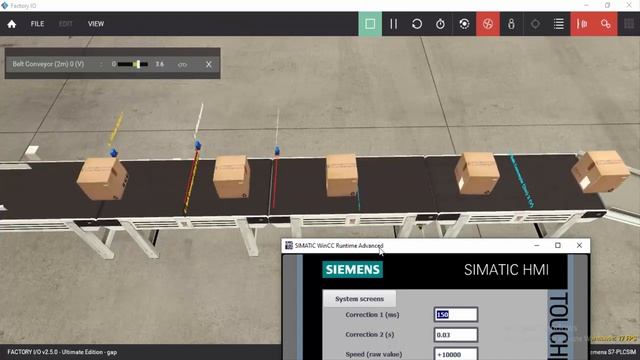Stop the simulation with the green square button
This screenshot has width=640, height=360.
pos(370,24)
